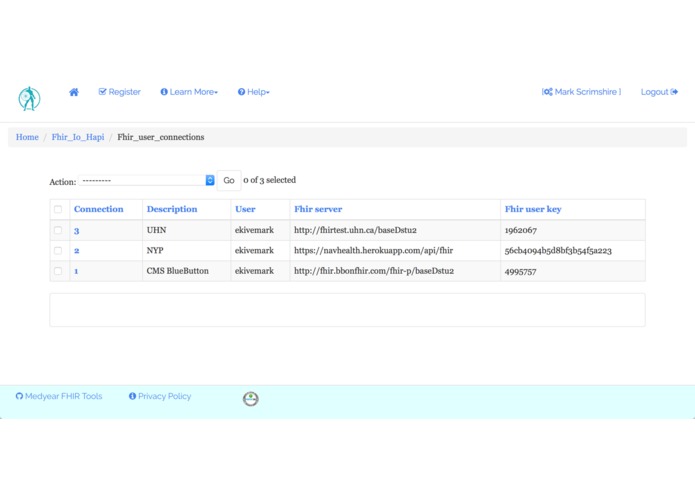Image resolution: width=695 pixels, height=494 pixels.
Task: Sort by the User column header
Action: [245, 209]
